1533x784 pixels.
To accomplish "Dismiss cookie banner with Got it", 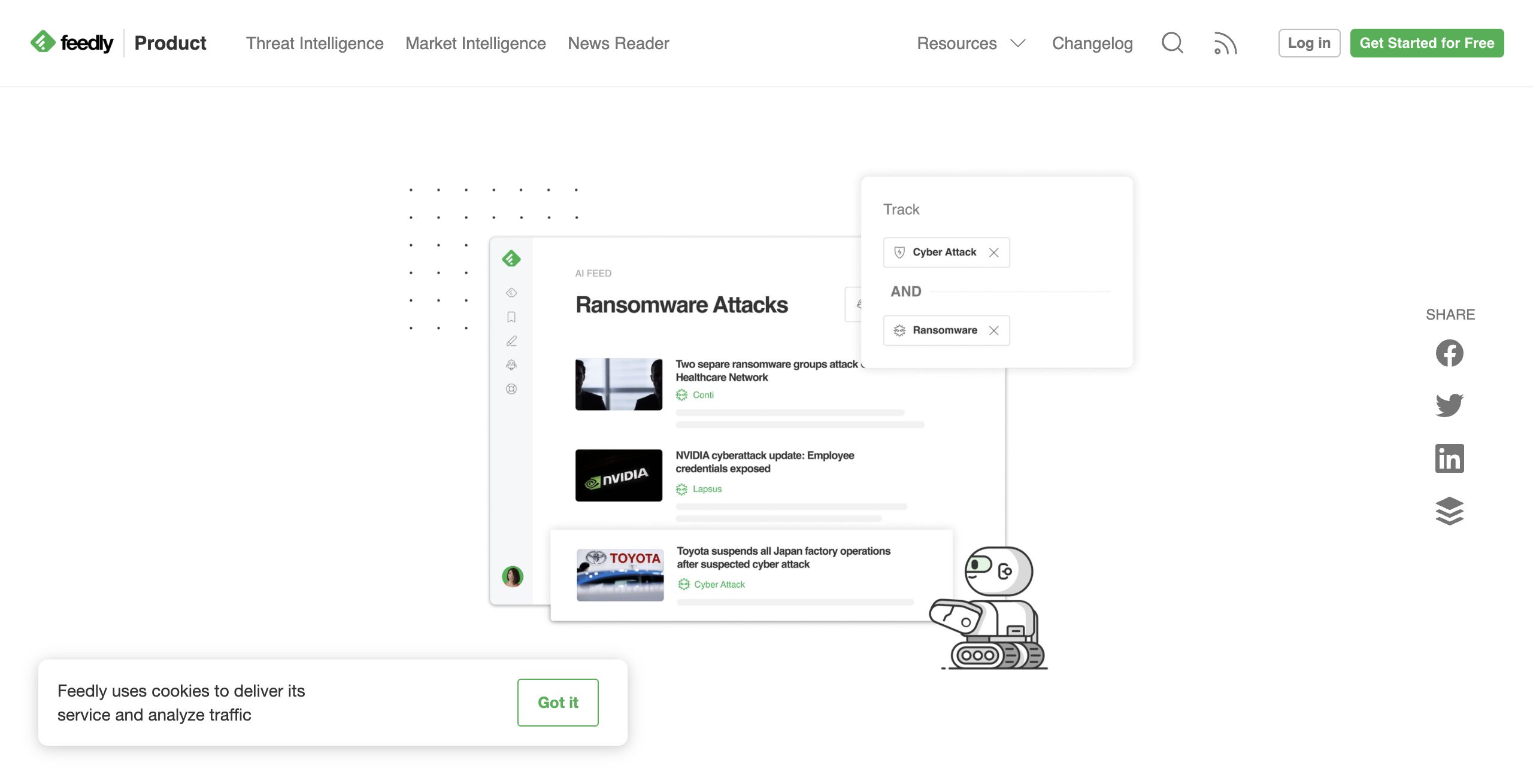I will pyautogui.click(x=558, y=703).
